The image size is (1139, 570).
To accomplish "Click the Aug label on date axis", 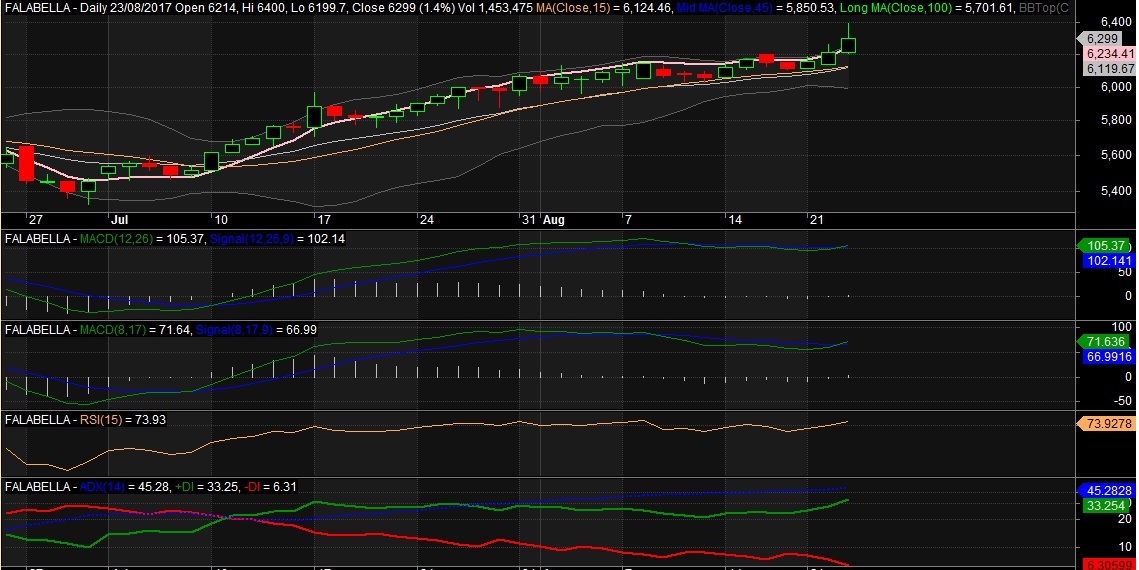I will click(554, 220).
